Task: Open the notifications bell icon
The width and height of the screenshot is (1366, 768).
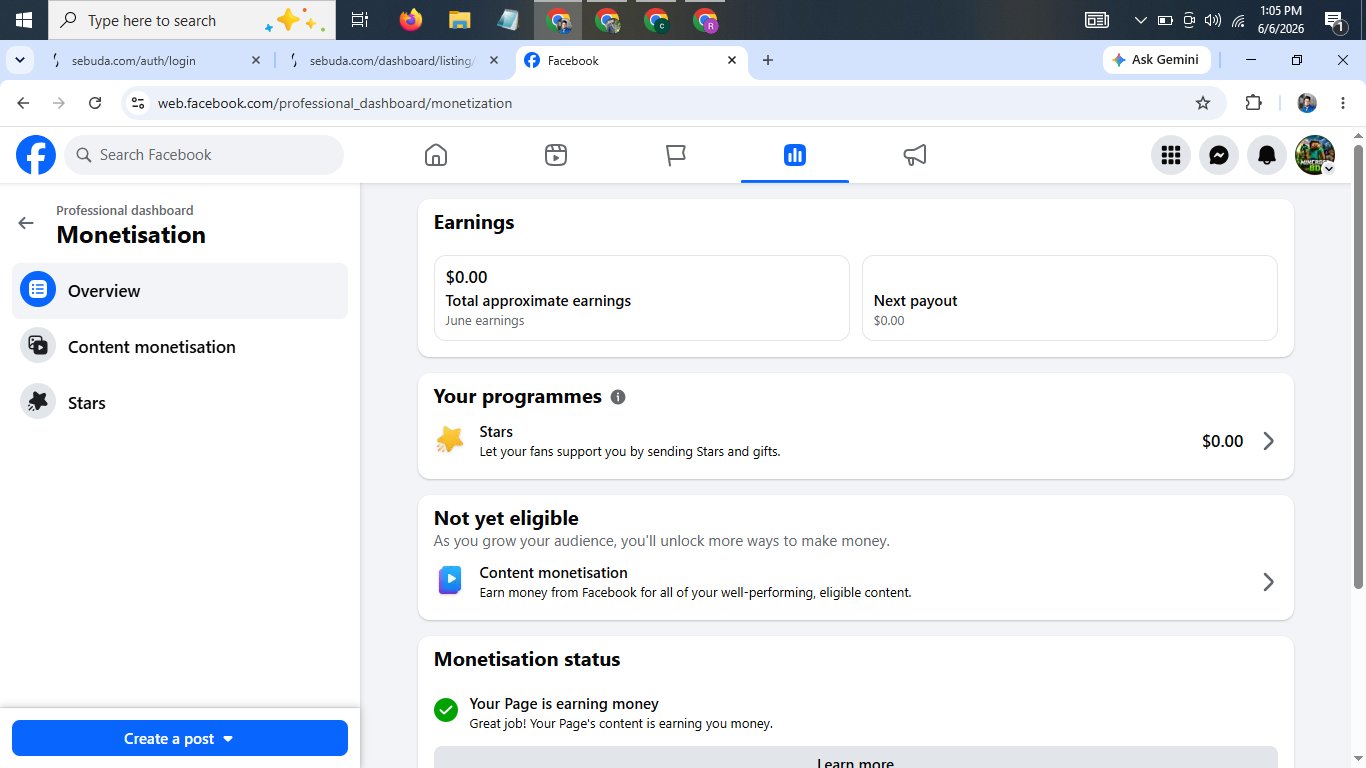Action: click(1267, 155)
